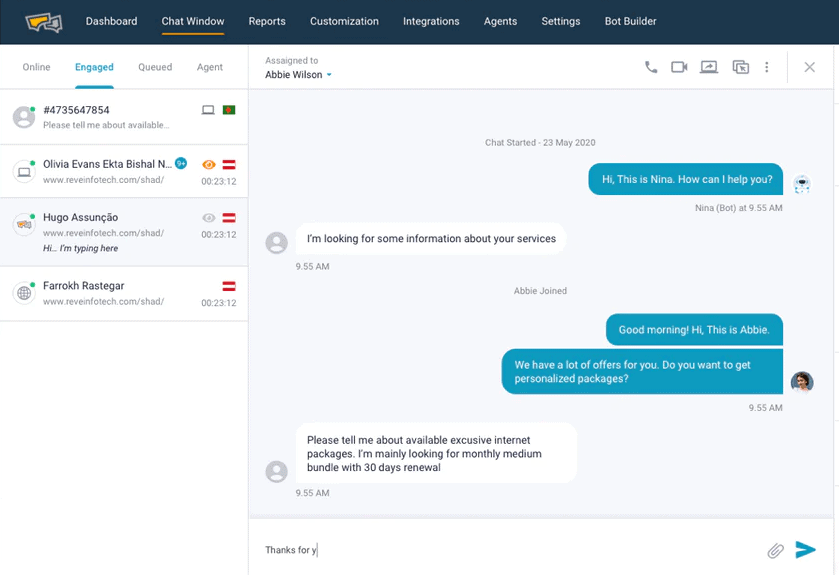Open the Bot Builder menu
The image size is (839, 575).
click(630, 21)
